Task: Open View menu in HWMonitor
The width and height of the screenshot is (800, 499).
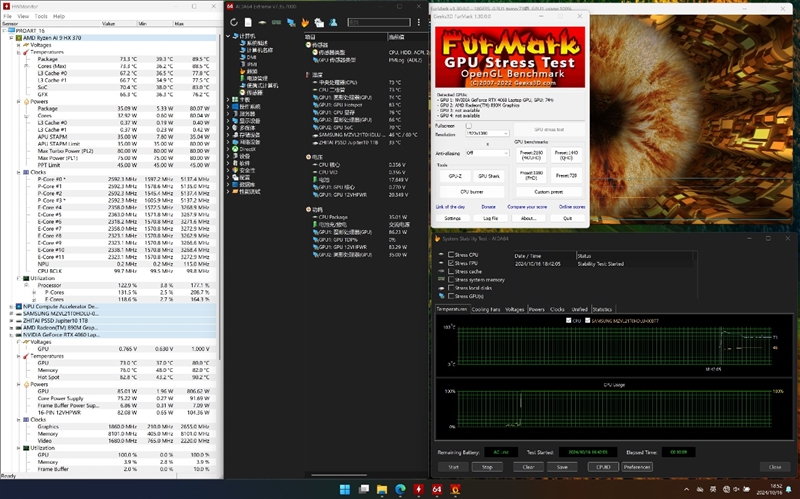Action: 23,16
